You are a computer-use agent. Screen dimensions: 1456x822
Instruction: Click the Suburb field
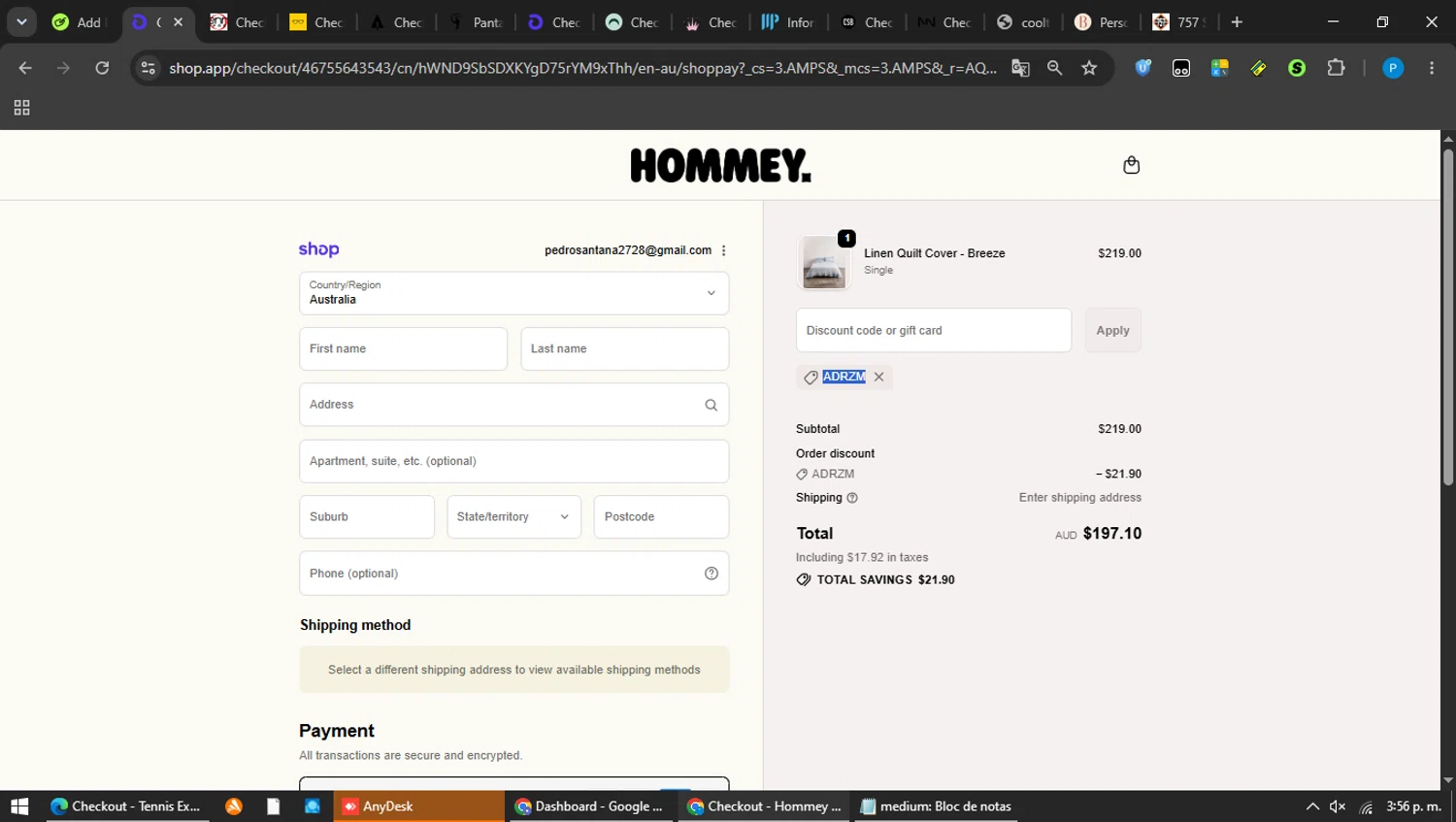367,517
